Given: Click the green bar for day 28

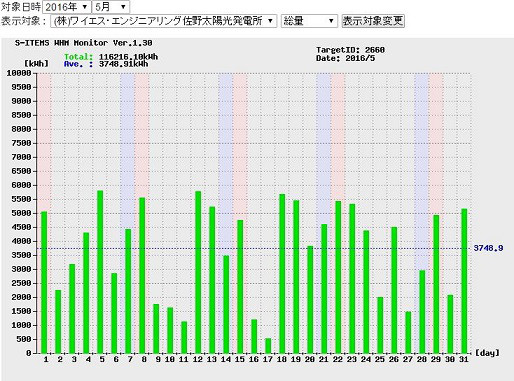Looking at the screenshot, I should [x=422, y=312].
